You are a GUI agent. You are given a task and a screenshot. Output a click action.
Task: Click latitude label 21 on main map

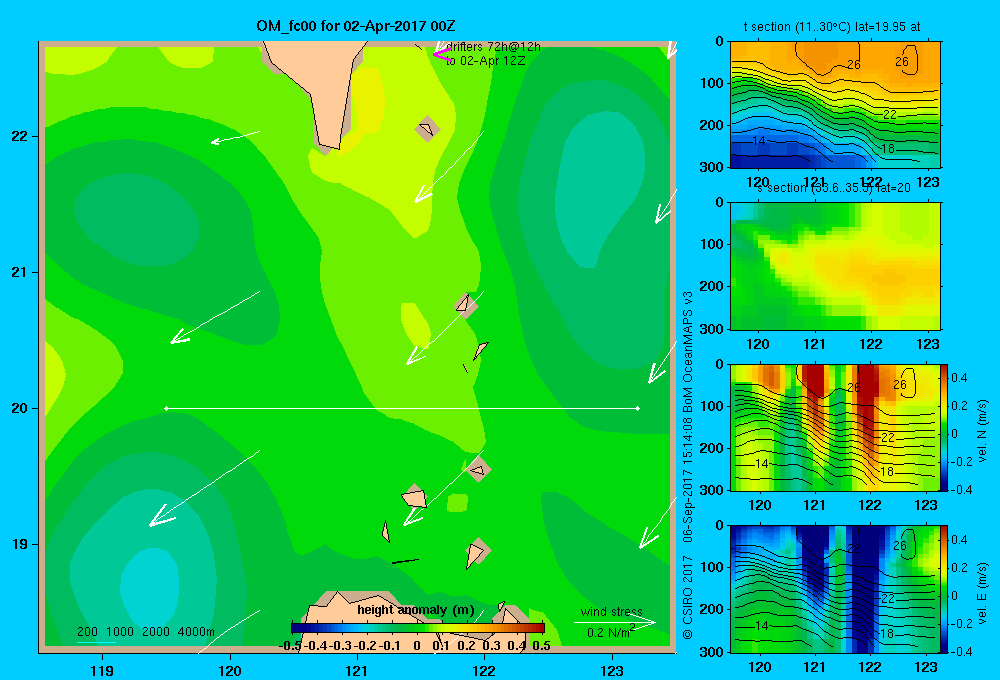tap(19, 272)
